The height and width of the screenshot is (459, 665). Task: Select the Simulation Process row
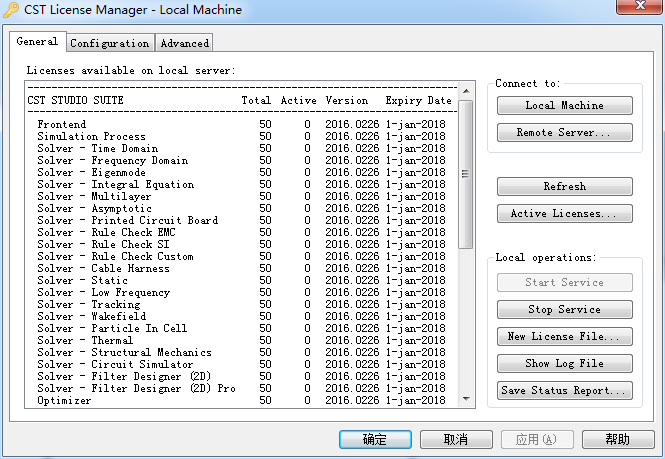[x=241, y=136]
